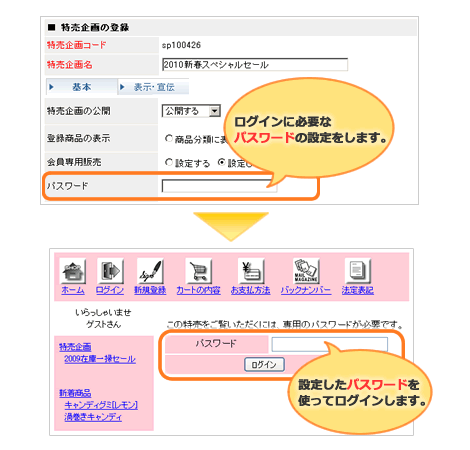Switch to the 基本 tab
This screenshot has width=470, height=450.
click(x=81, y=87)
